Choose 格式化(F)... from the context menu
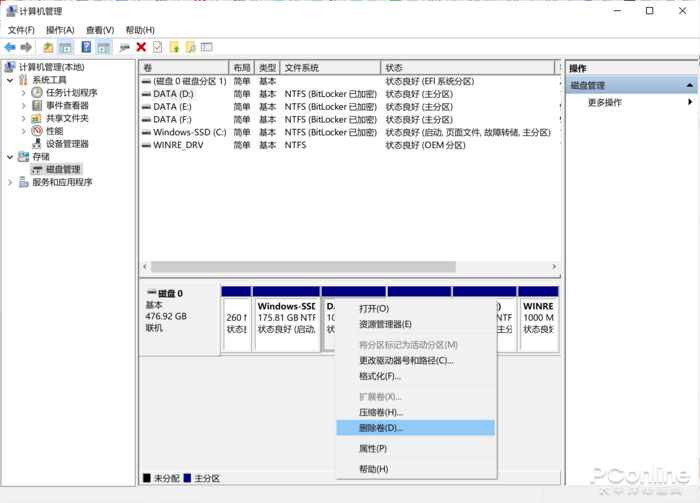This screenshot has width=700, height=503. [416, 376]
